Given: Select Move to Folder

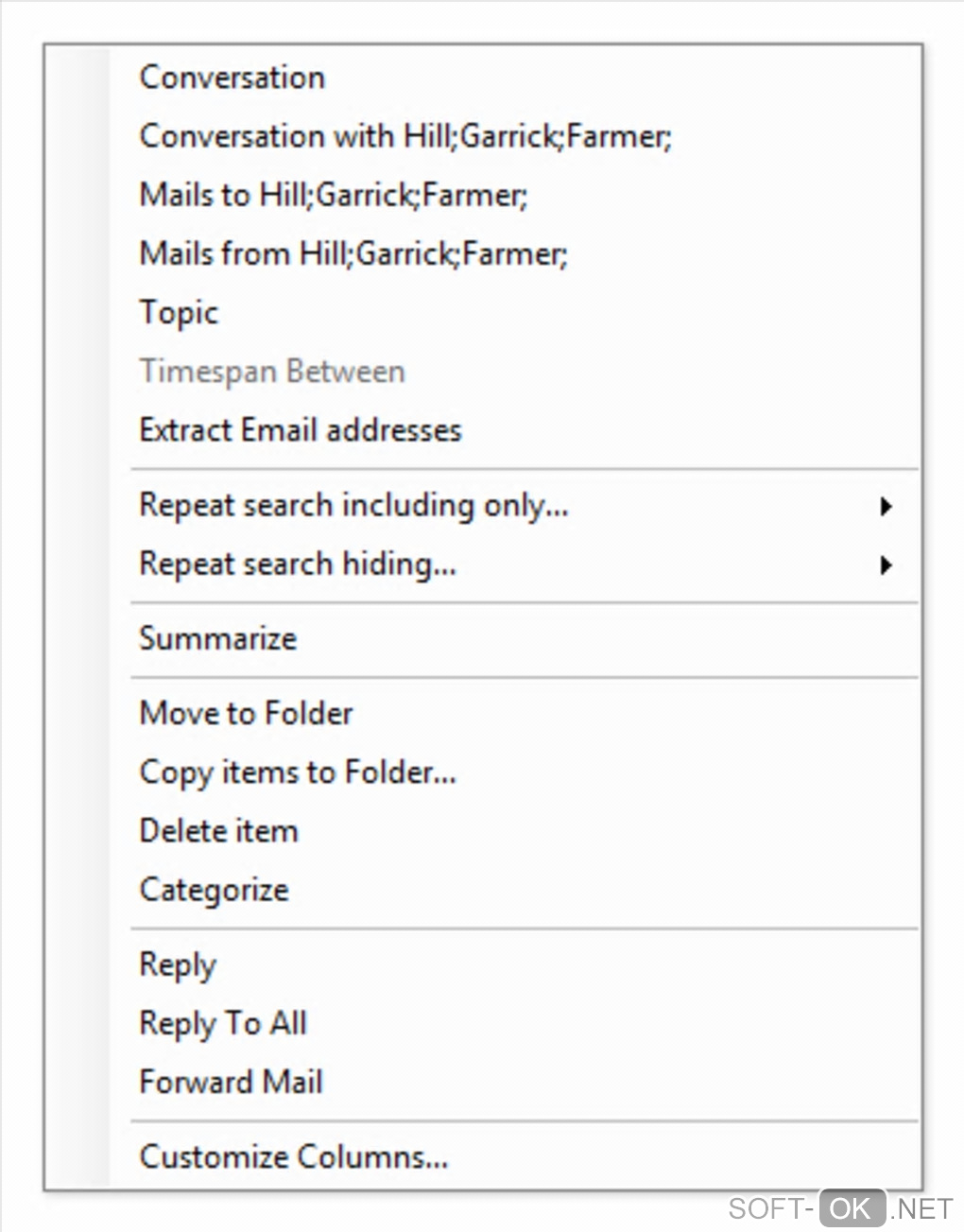Looking at the screenshot, I should point(246,713).
